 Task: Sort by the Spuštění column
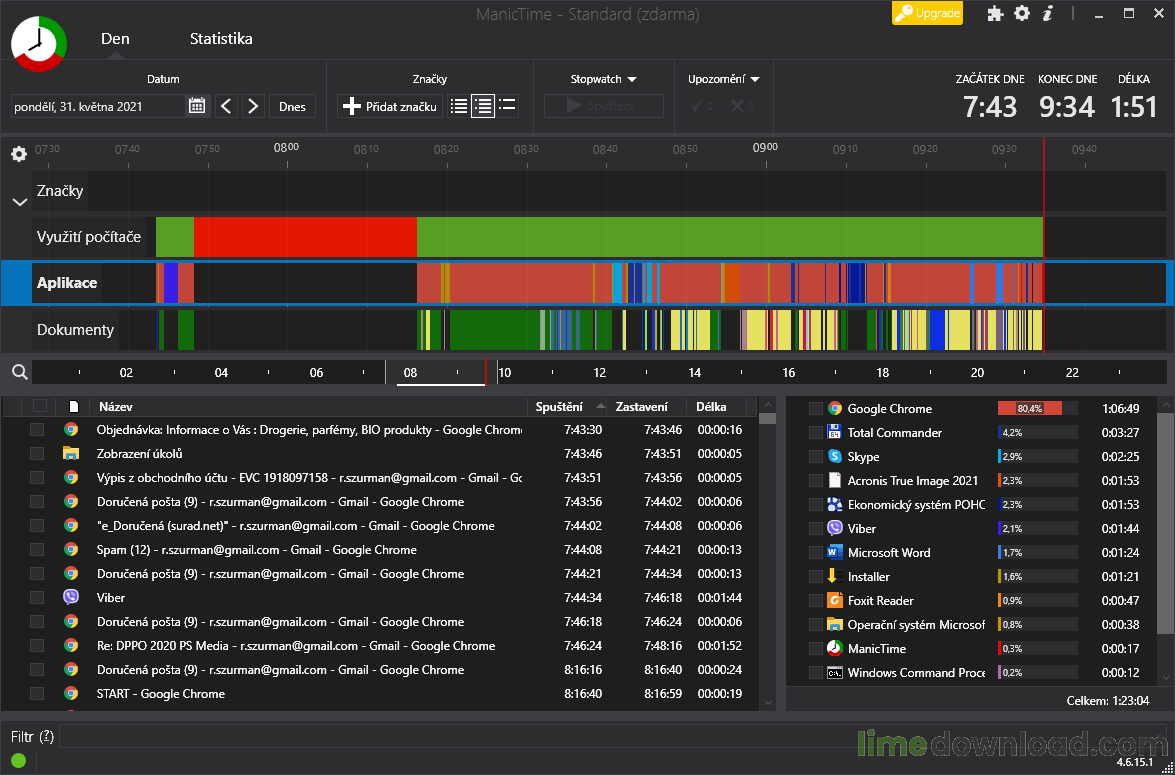567,406
